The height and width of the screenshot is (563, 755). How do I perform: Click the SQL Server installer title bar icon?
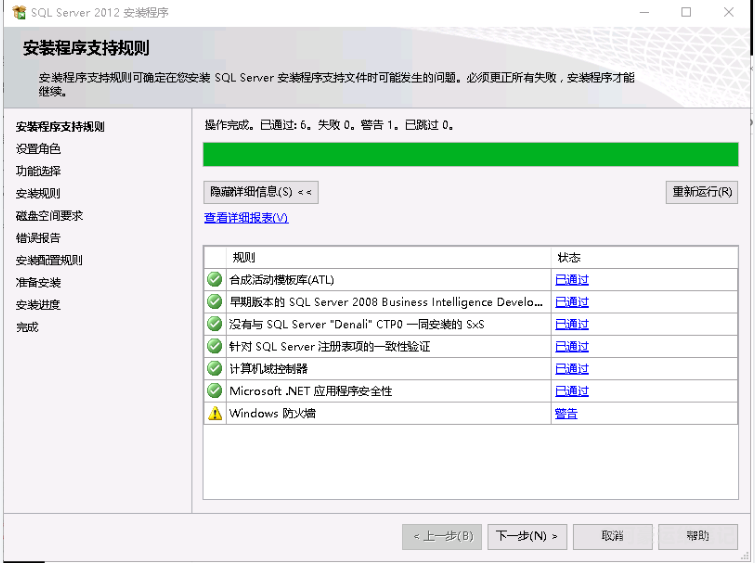click(x=18, y=13)
